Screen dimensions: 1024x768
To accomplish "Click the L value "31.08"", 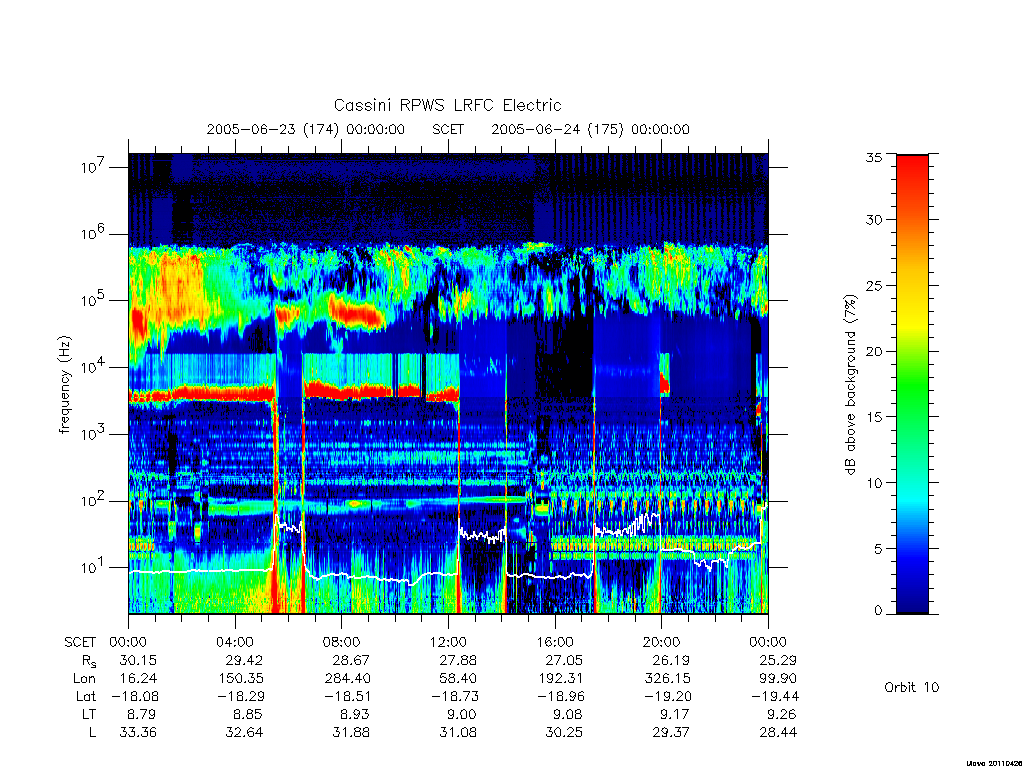I will pyautogui.click(x=458, y=733).
